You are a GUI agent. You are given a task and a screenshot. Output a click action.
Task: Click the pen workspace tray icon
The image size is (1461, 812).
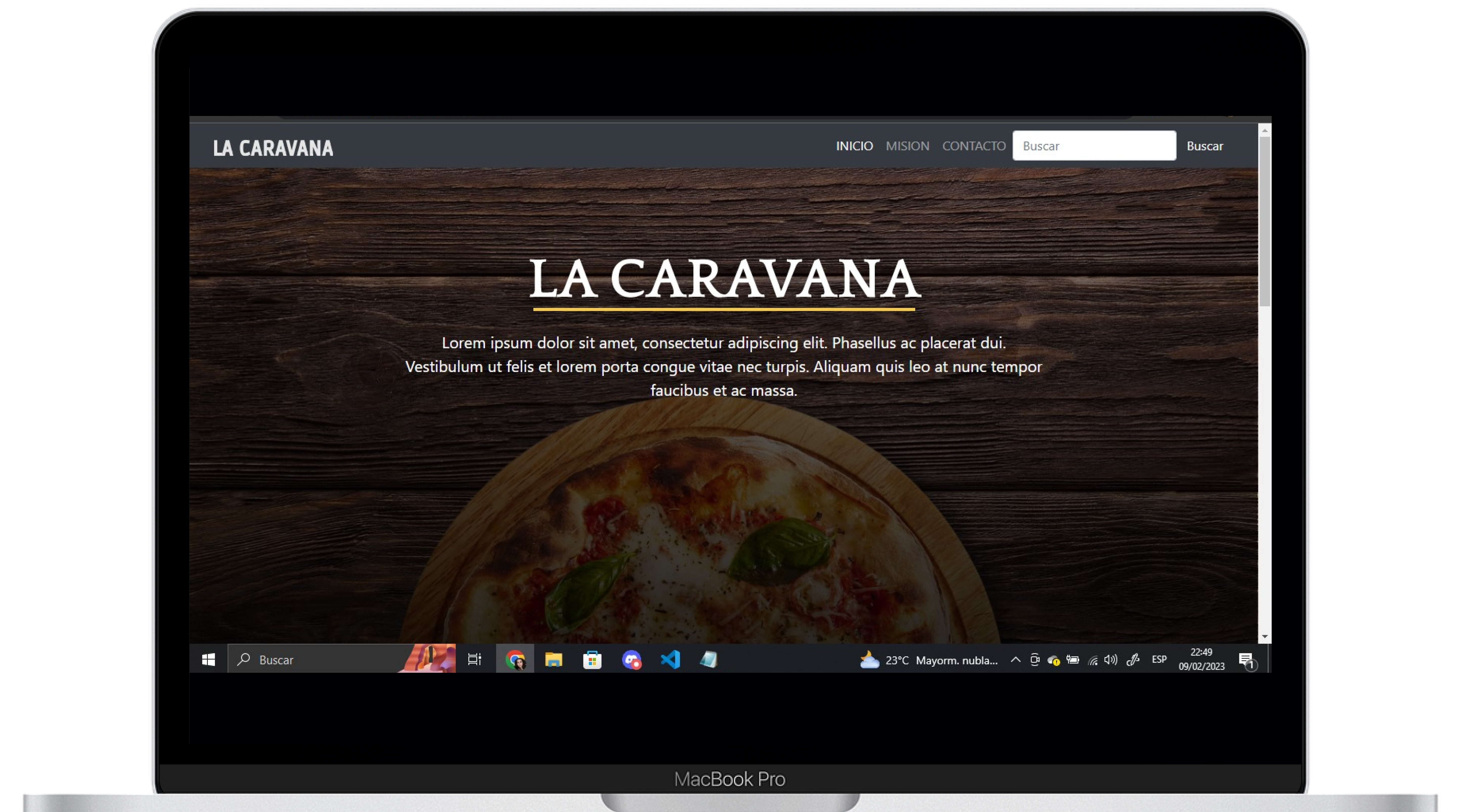point(1133,659)
